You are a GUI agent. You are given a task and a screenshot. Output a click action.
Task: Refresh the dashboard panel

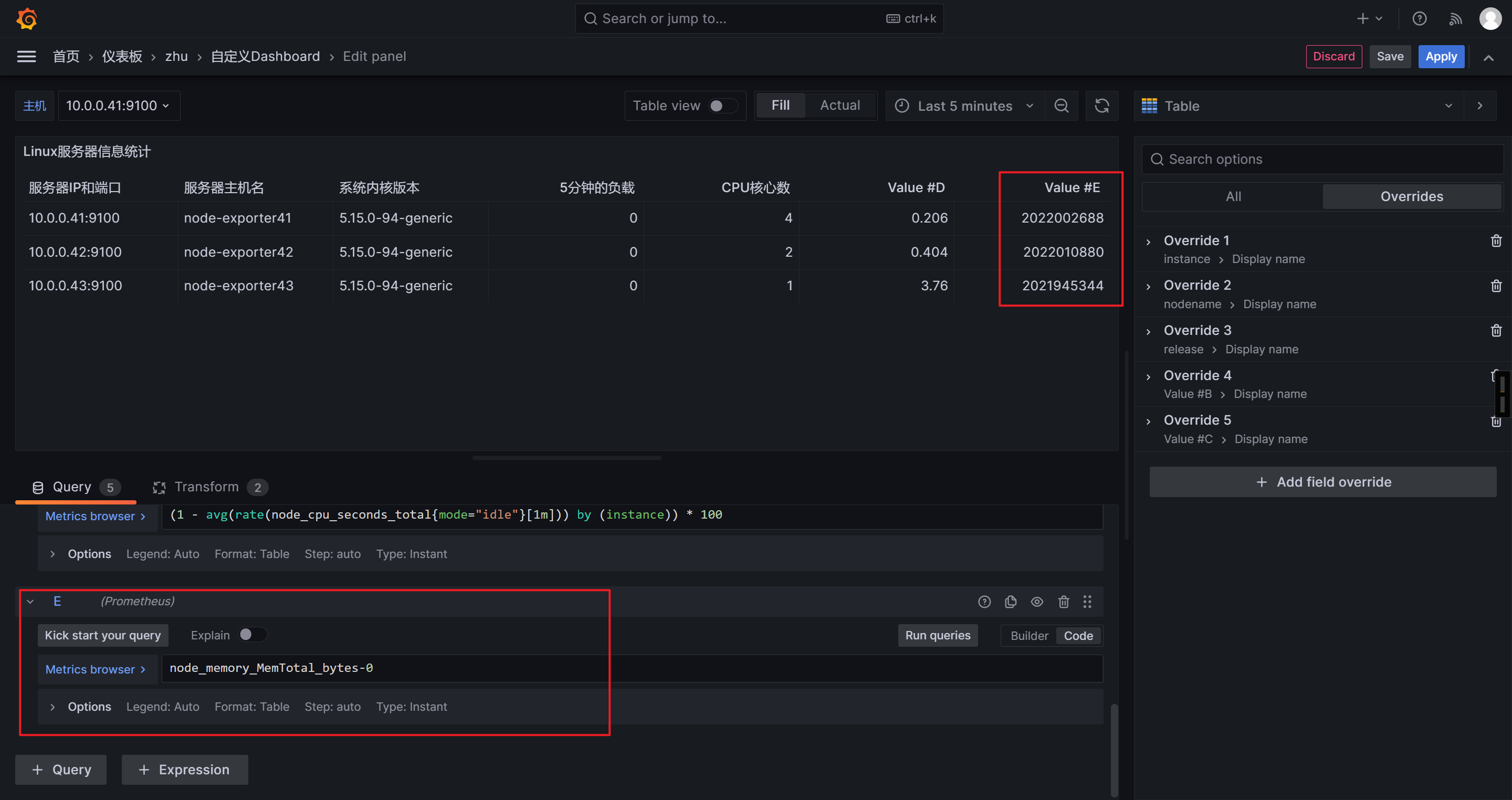pyautogui.click(x=1101, y=106)
